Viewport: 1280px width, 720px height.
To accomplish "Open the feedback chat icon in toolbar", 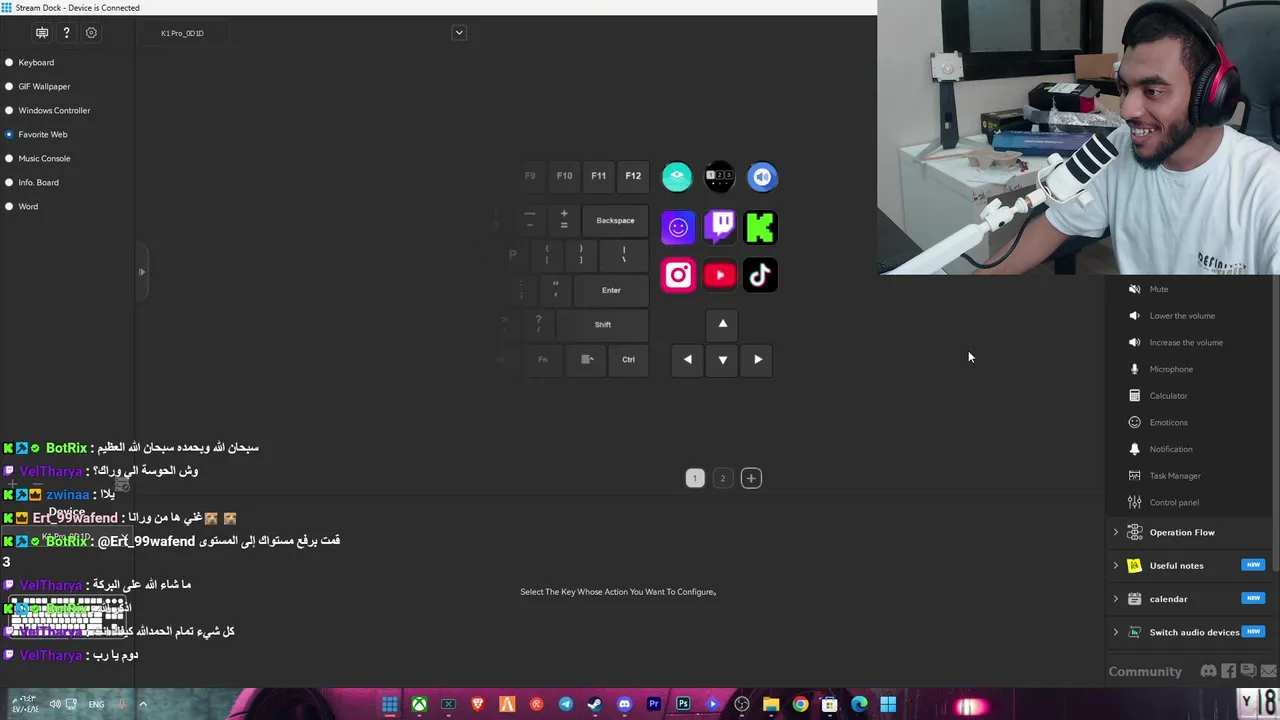I will coord(42,33).
